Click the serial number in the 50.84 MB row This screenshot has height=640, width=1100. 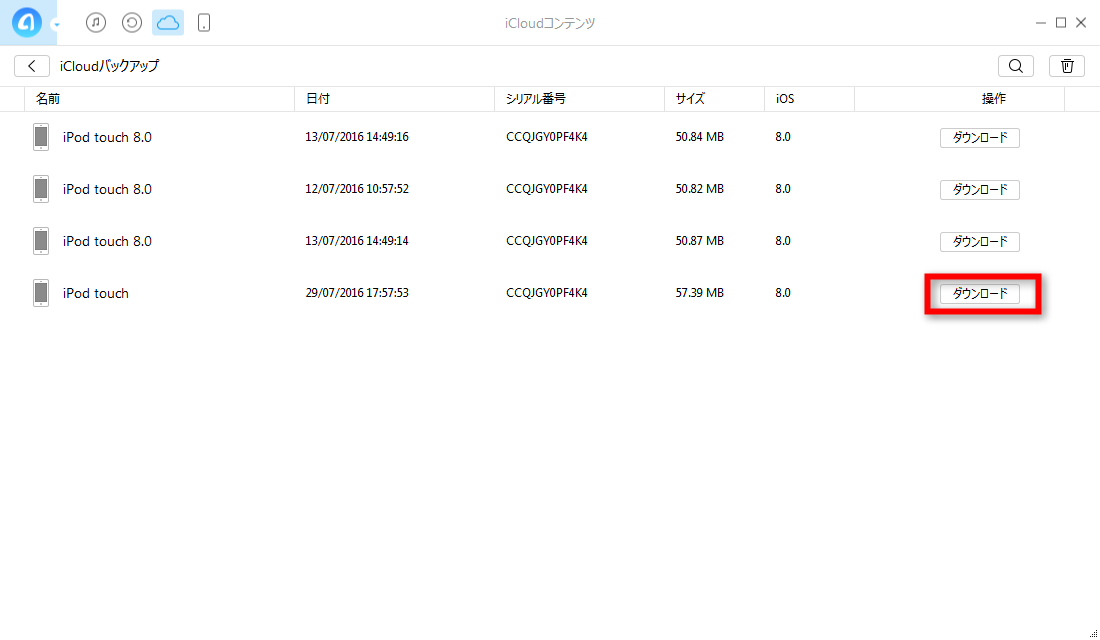pyautogui.click(x=546, y=137)
